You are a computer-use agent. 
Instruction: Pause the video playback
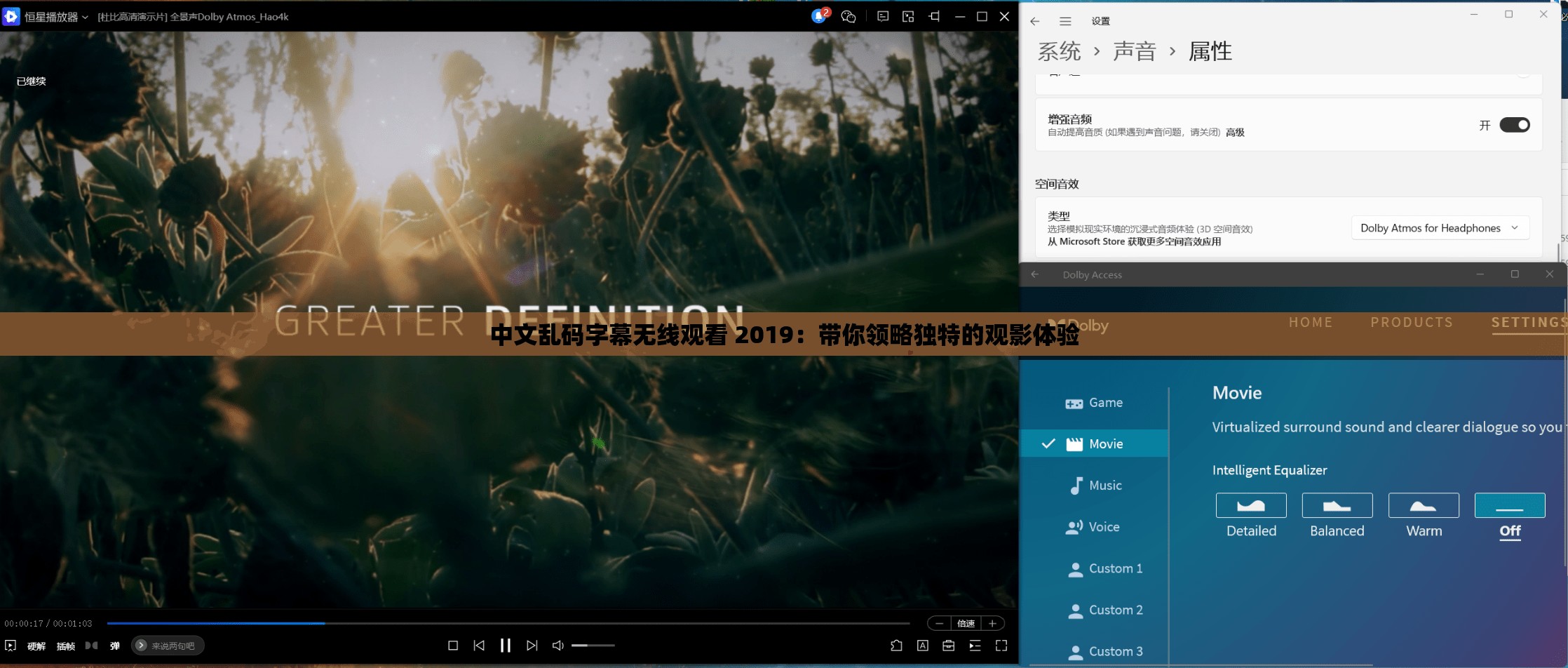click(505, 646)
